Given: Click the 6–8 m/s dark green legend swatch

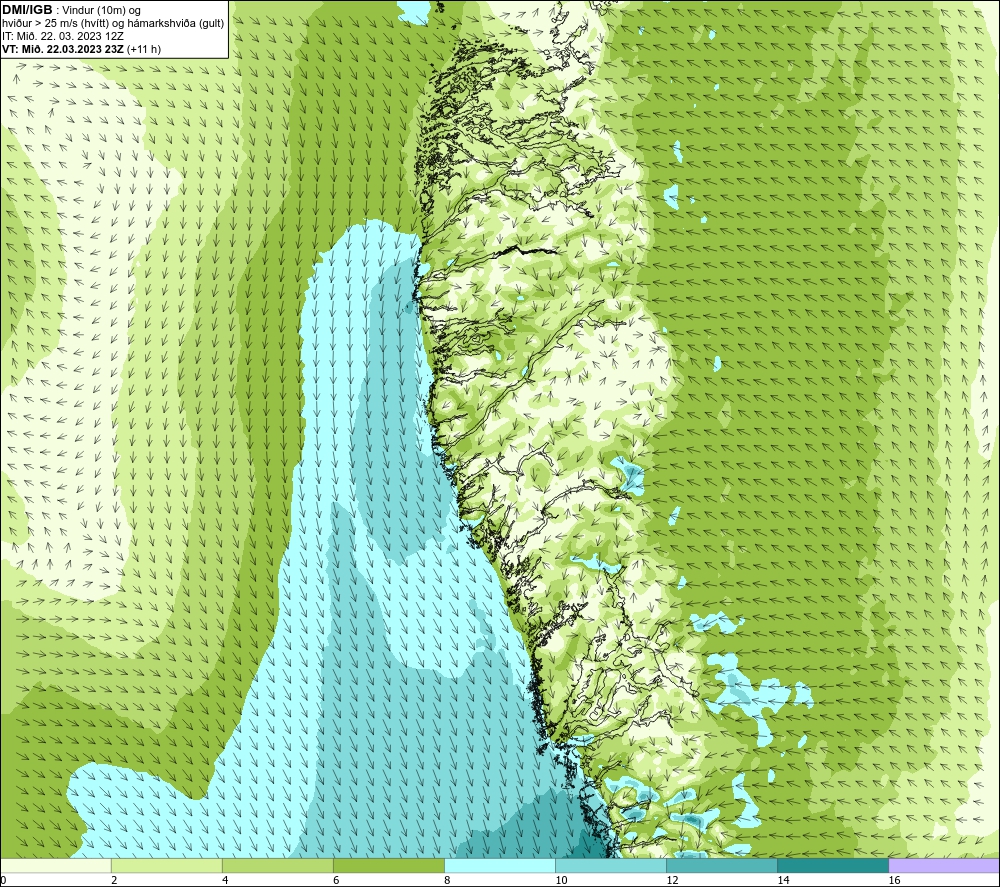Looking at the screenshot, I should 388,866.
